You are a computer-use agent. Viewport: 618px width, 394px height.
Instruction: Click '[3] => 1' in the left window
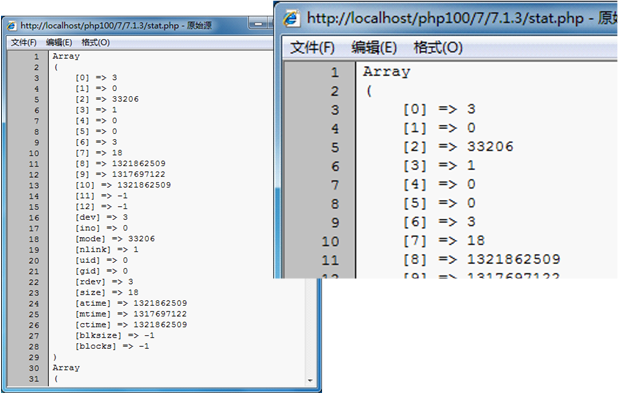coord(96,110)
